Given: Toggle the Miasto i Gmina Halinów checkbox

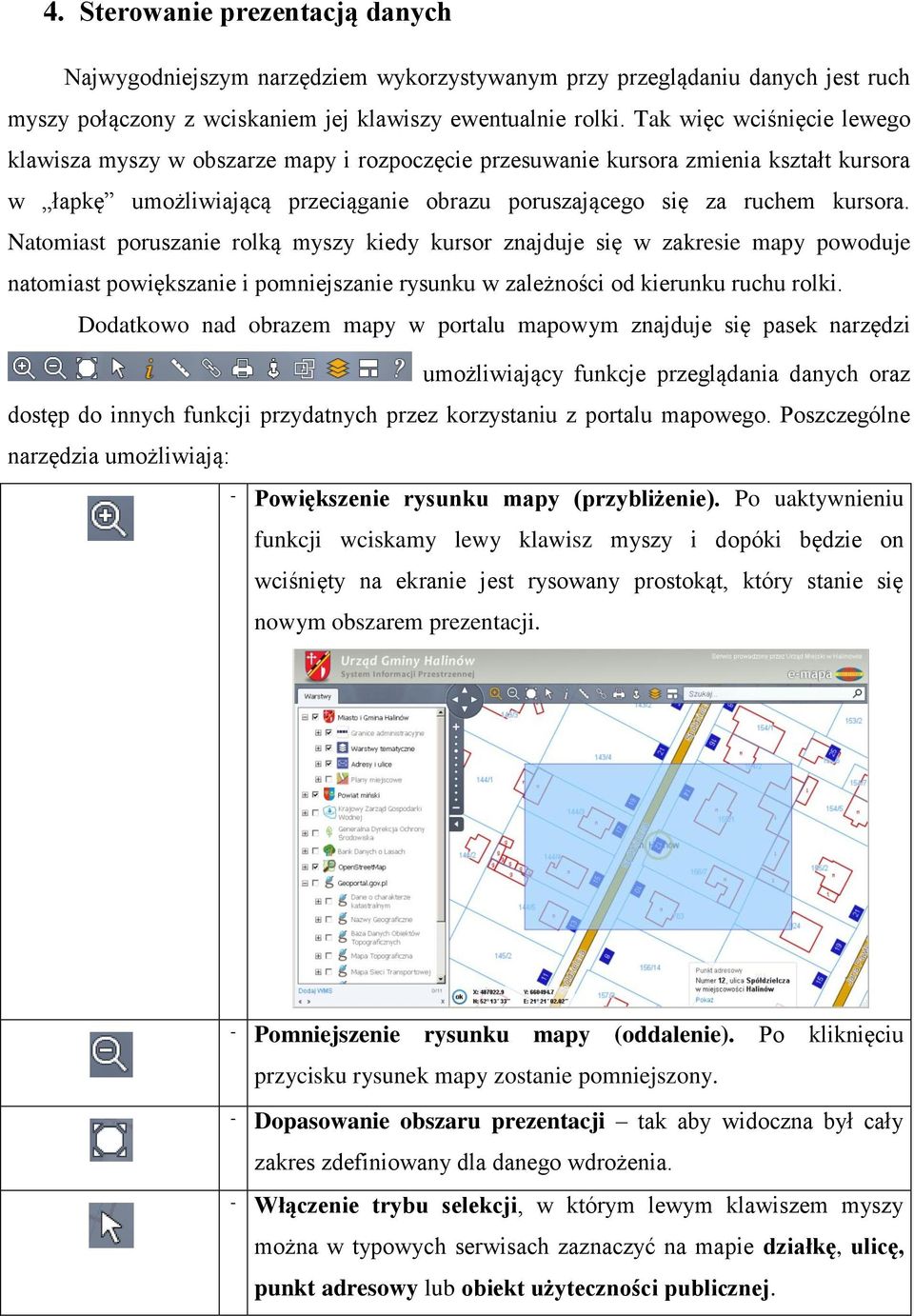Looking at the screenshot, I should (x=315, y=717).
